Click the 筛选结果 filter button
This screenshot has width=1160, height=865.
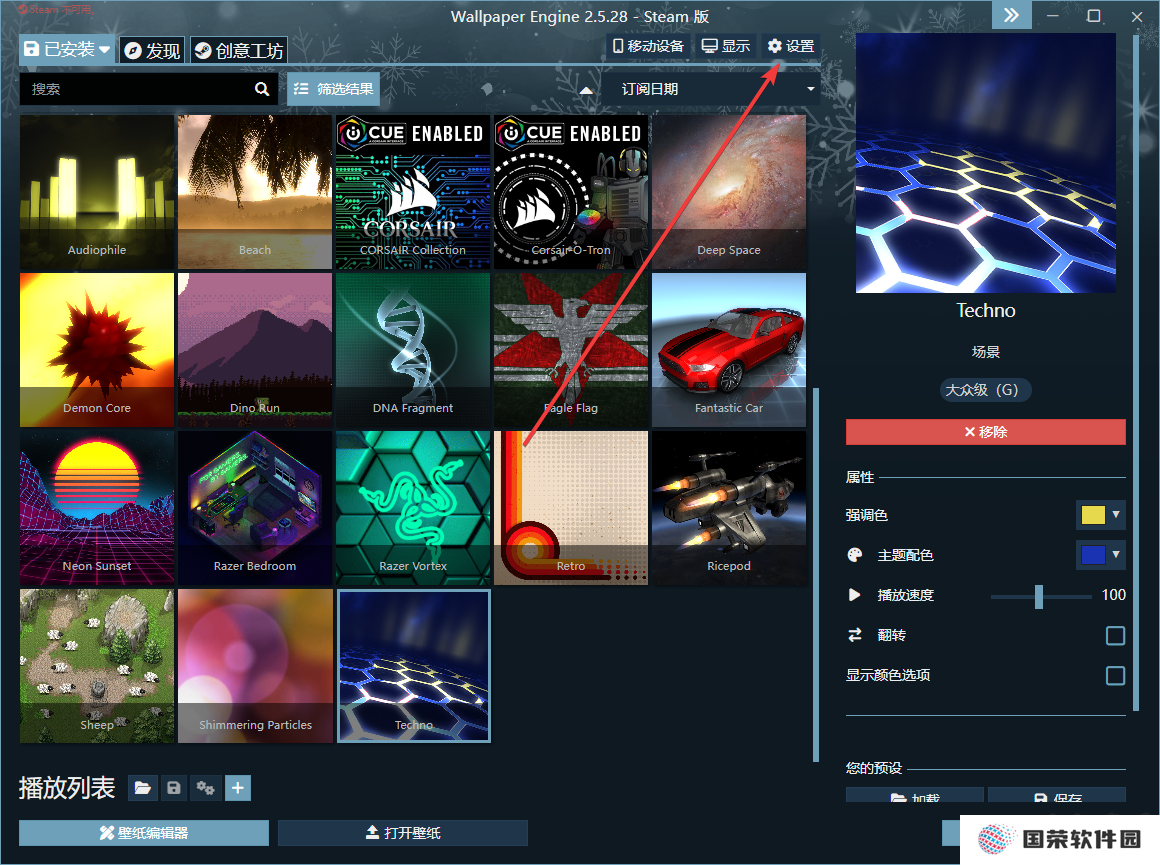click(x=334, y=89)
